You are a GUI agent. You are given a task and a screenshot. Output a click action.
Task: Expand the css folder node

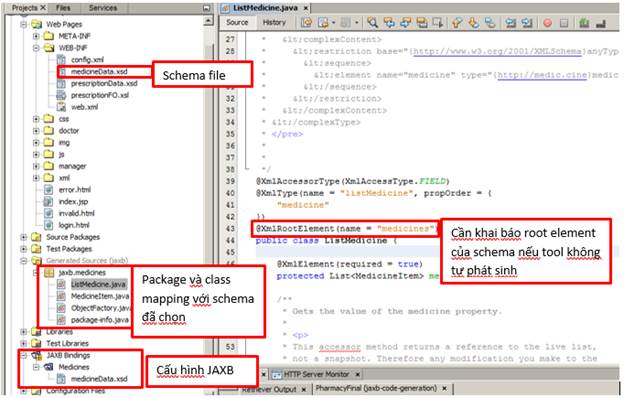[36, 119]
